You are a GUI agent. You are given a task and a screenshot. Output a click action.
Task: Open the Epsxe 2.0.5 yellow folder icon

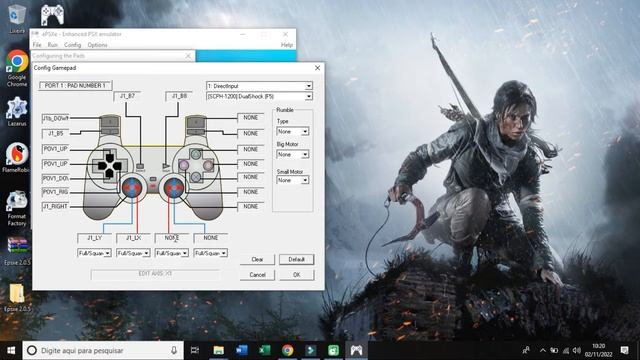[x=17, y=298]
